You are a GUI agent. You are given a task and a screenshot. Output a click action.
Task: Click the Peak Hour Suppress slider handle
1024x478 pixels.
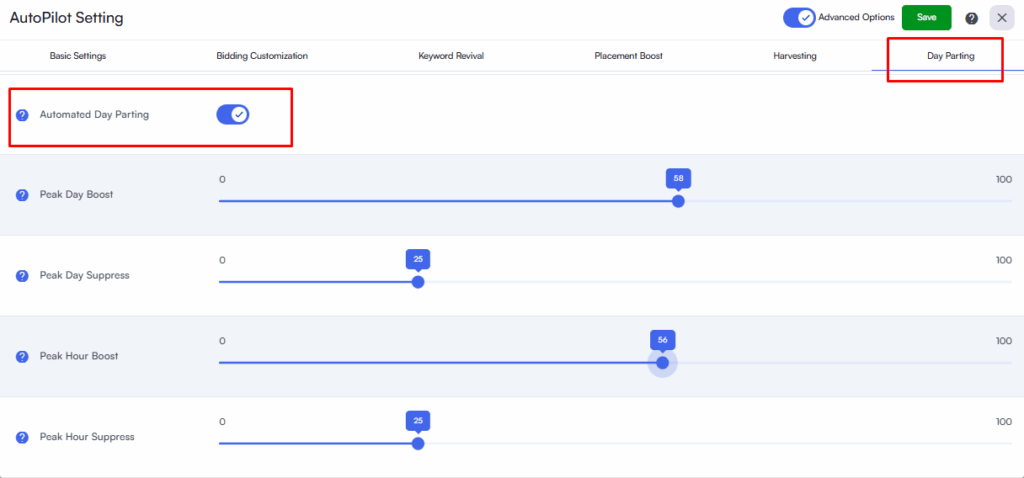[x=418, y=443]
